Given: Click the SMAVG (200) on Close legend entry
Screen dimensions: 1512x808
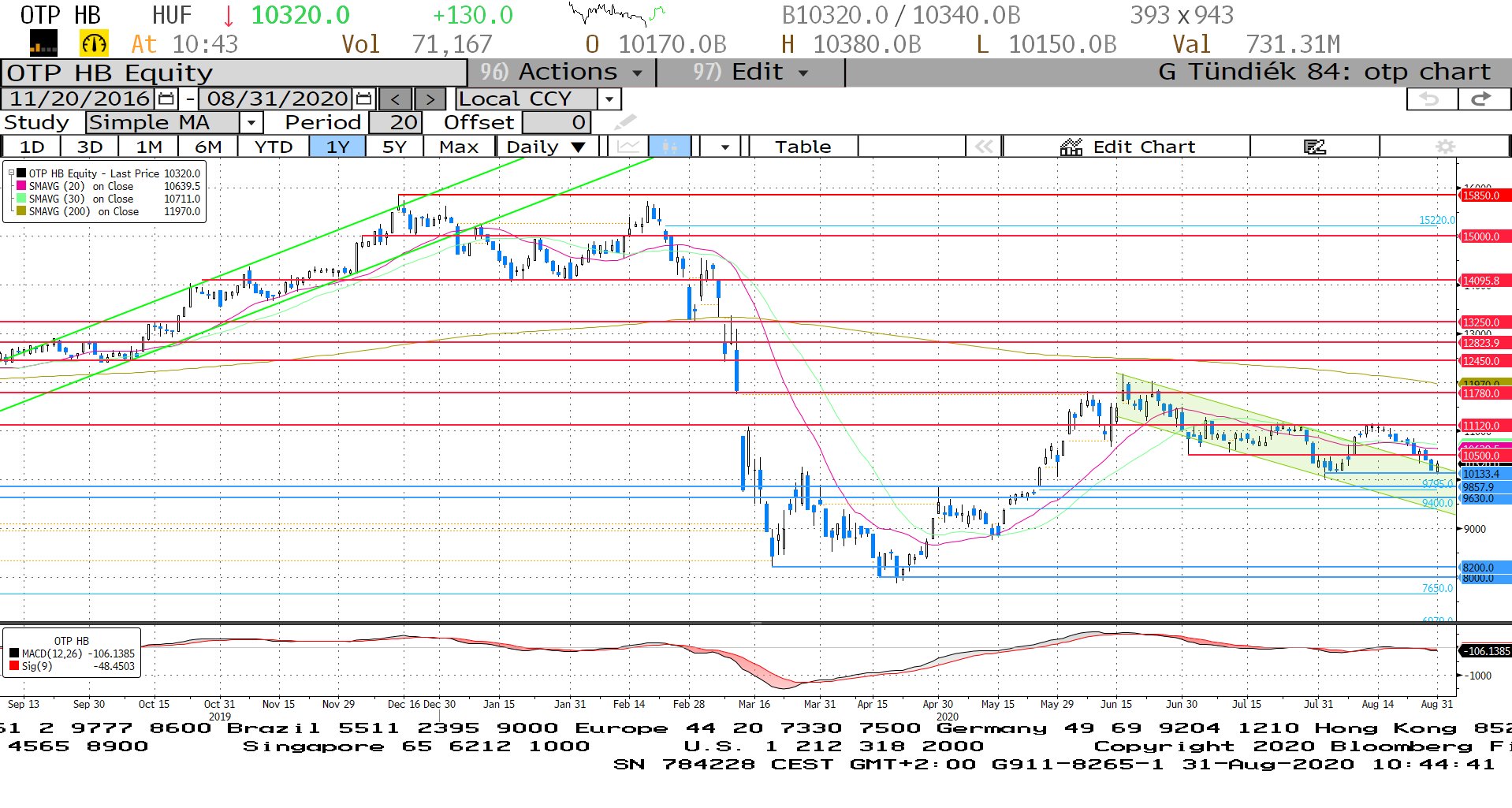Looking at the screenshot, I should 107,211.
